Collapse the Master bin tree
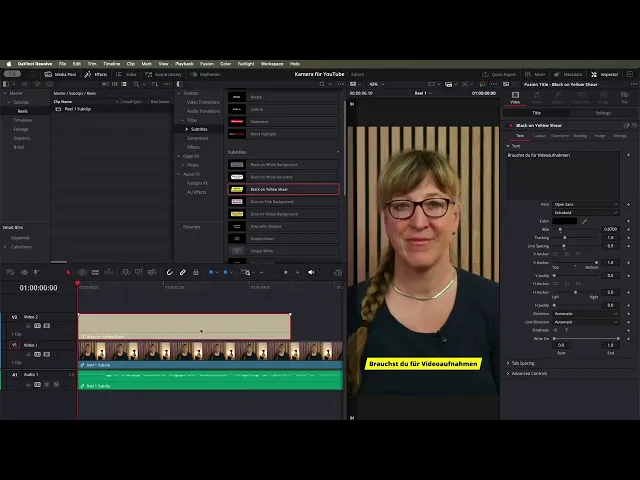The width and height of the screenshot is (640, 480). [5, 93]
